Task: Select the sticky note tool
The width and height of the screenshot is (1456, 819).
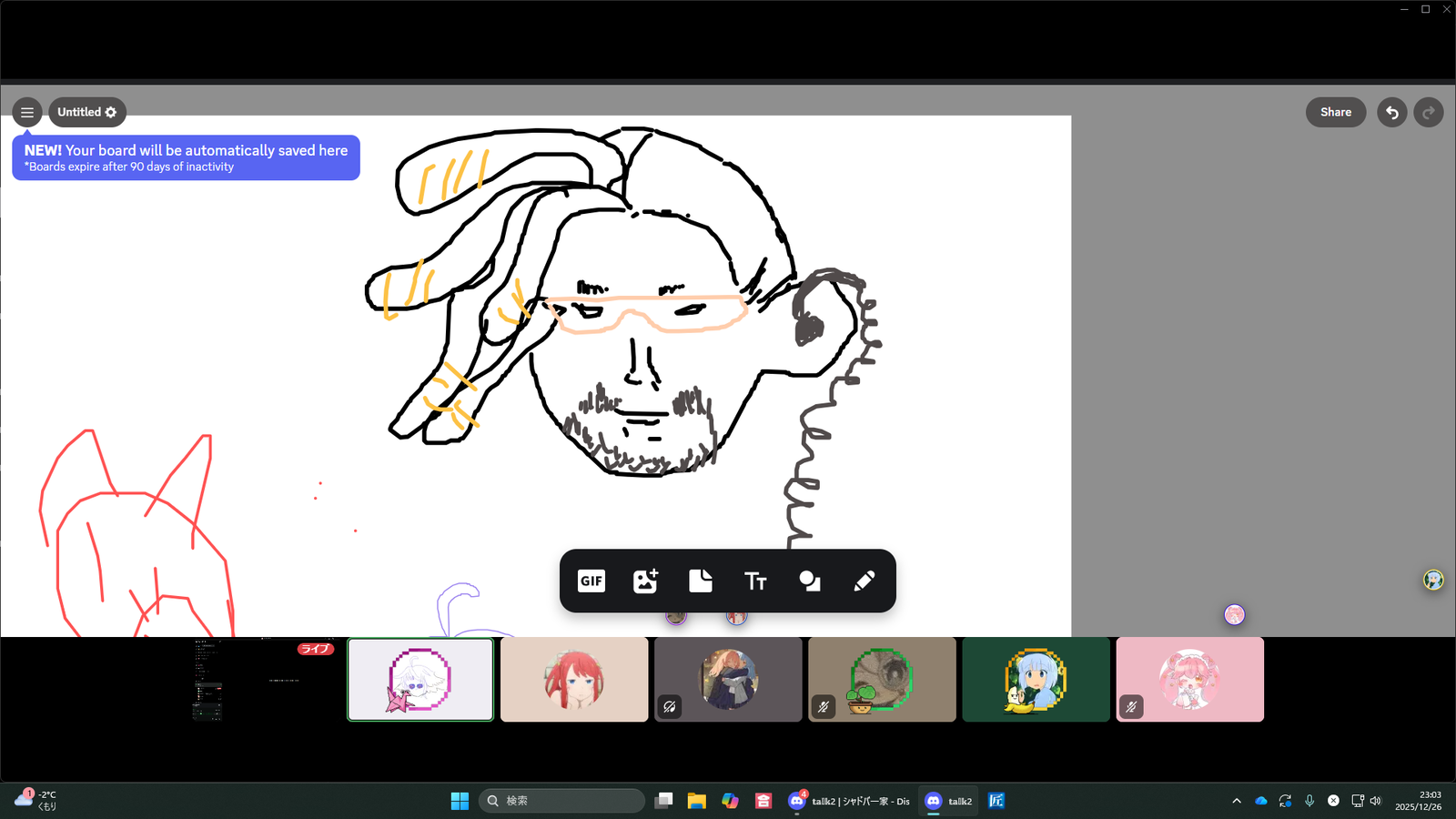Action: pos(701,581)
